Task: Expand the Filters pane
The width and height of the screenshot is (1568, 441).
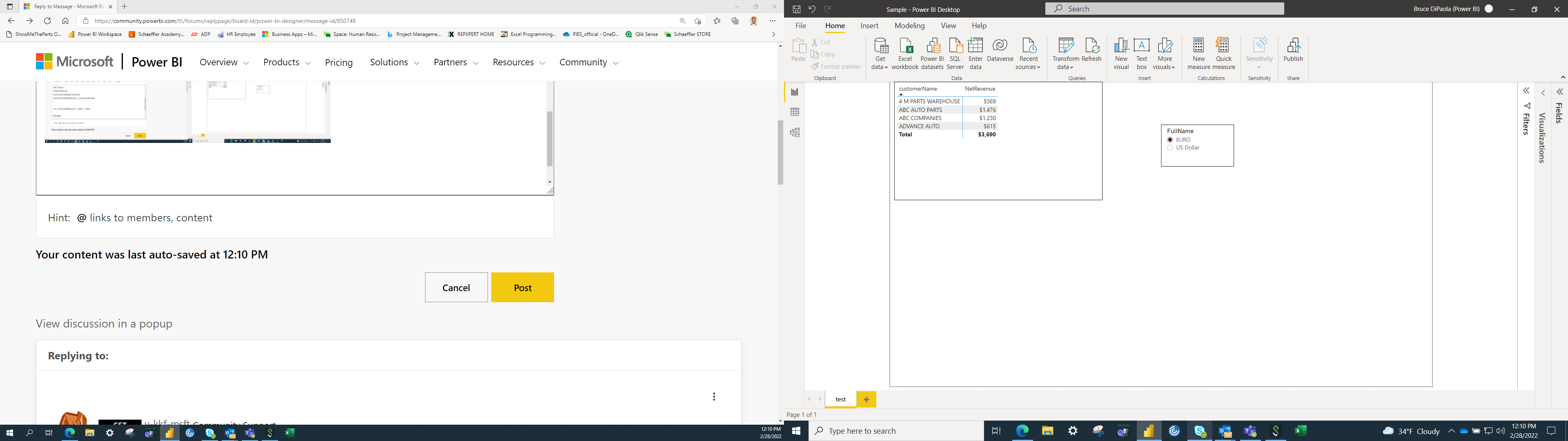Action: [1526, 91]
